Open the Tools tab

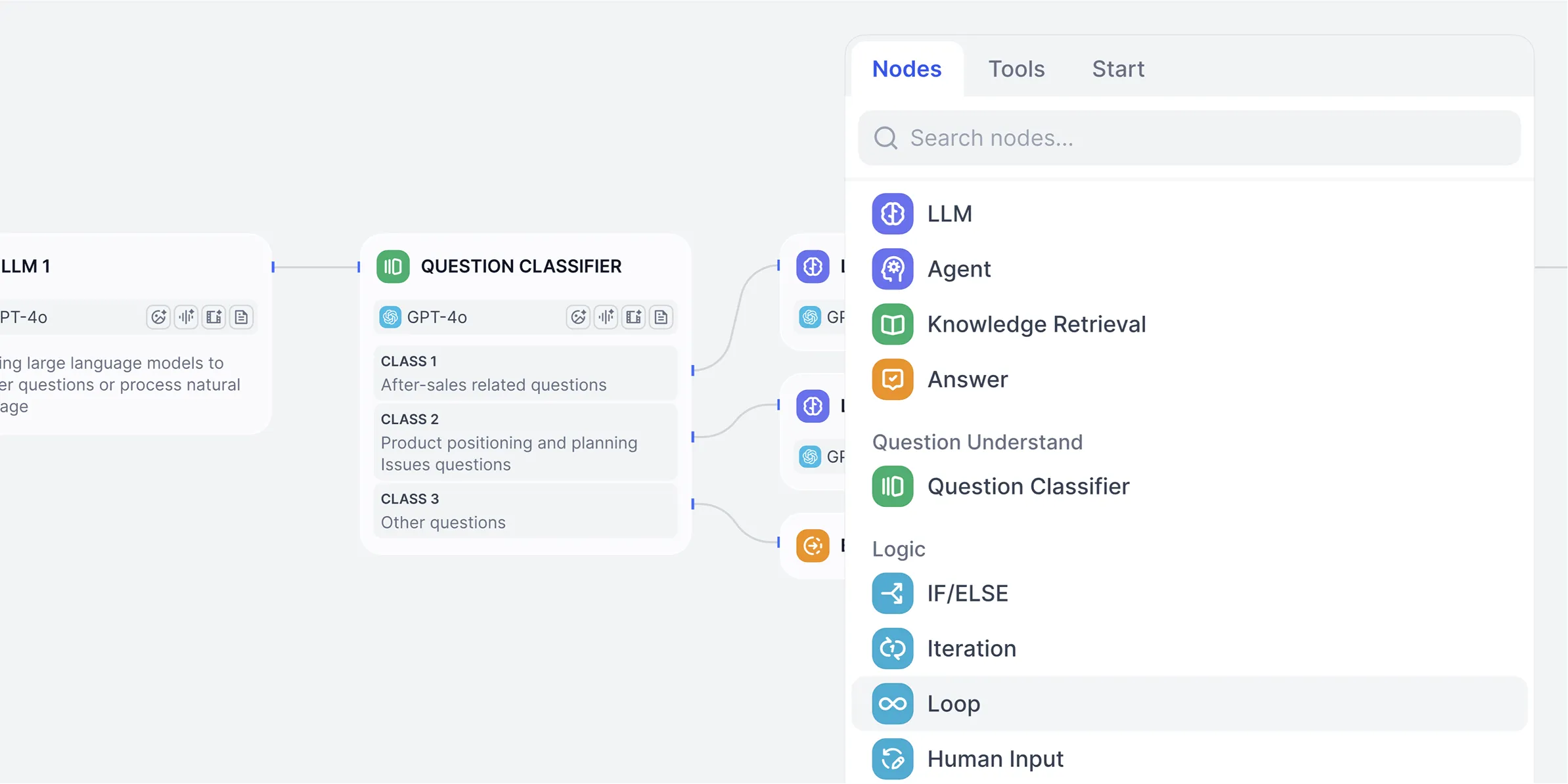coord(1016,69)
